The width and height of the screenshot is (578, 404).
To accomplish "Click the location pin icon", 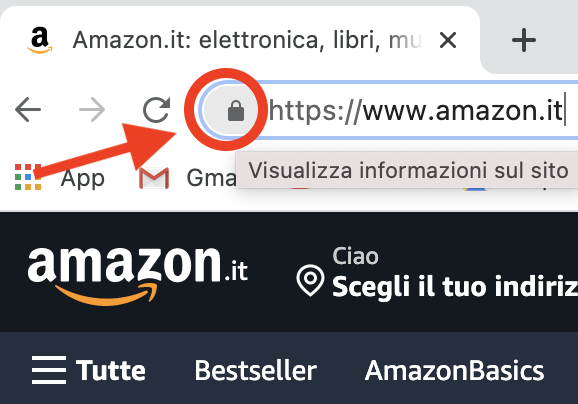I will coord(310,280).
